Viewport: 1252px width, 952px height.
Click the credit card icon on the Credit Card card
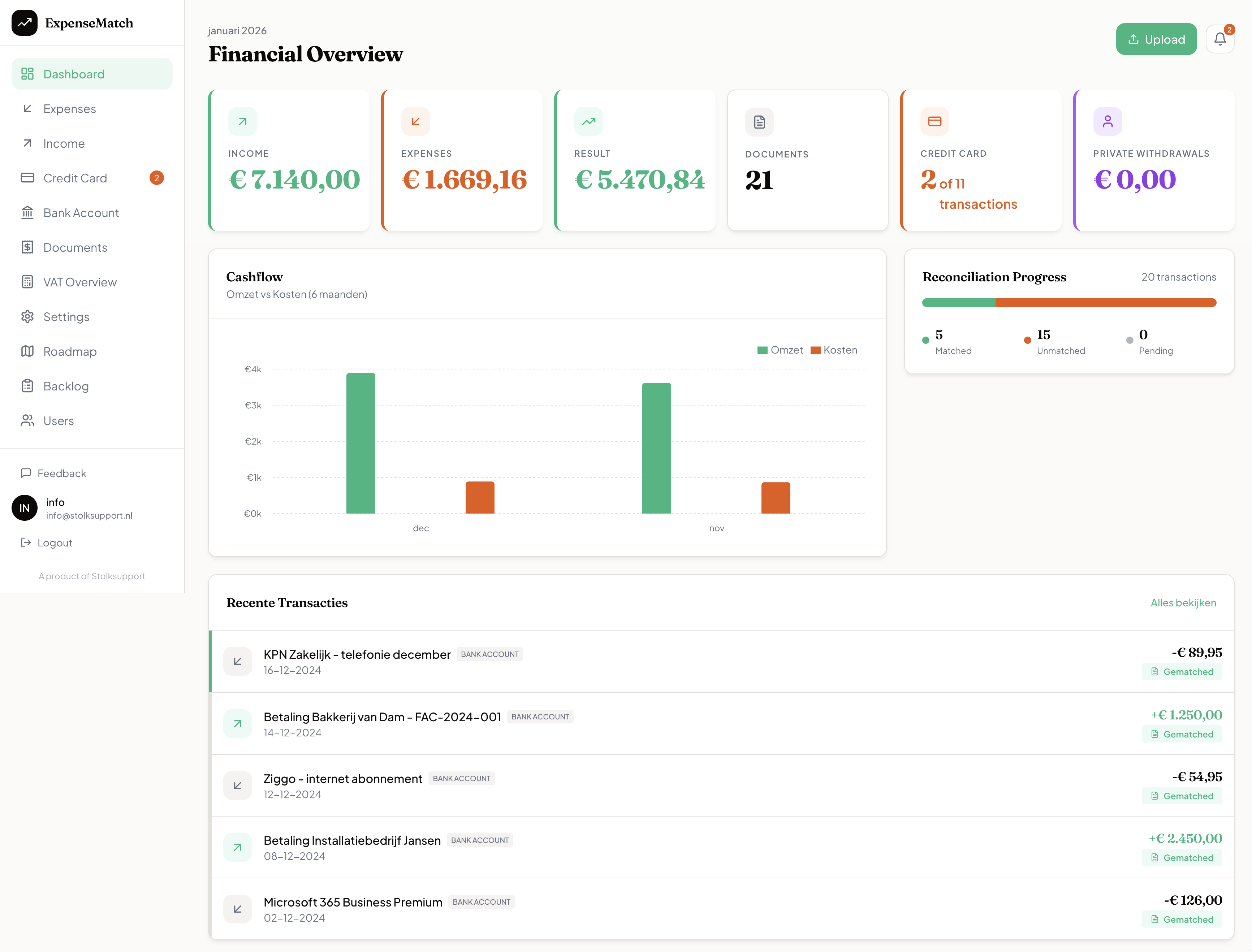pos(934,121)
